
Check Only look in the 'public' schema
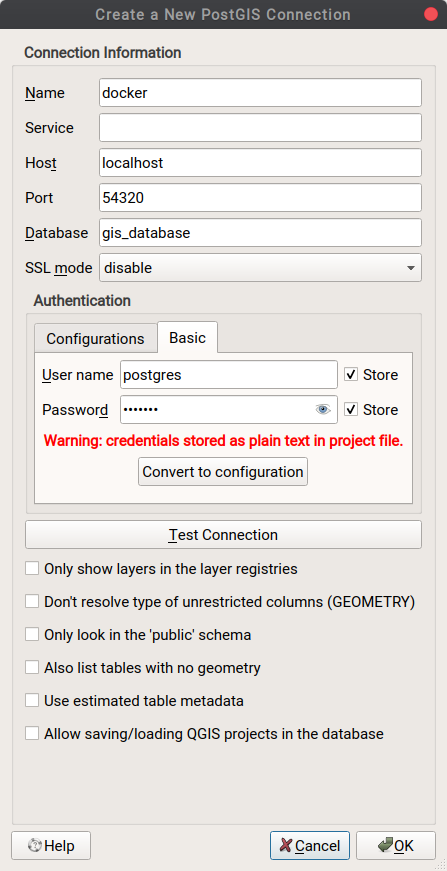click(32, 634)
